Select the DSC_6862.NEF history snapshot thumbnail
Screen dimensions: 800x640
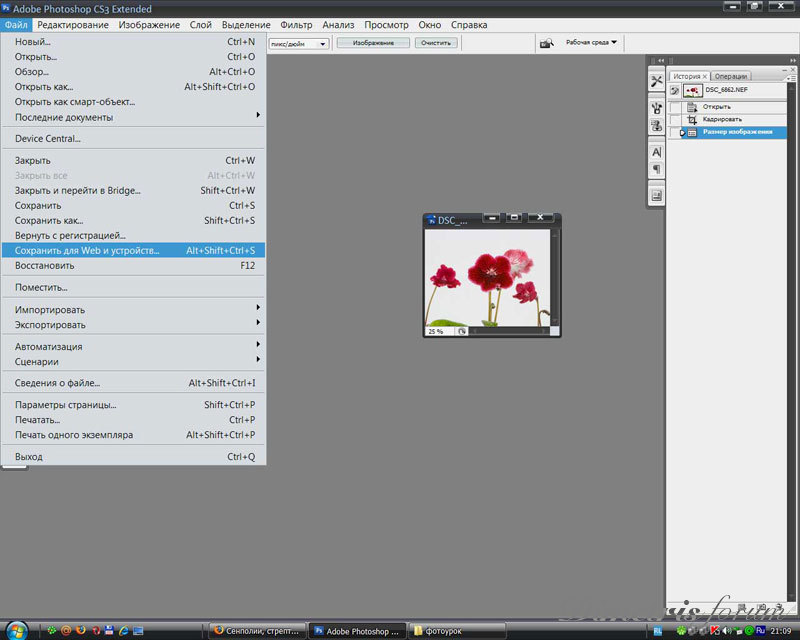click(x=694, y=90)
